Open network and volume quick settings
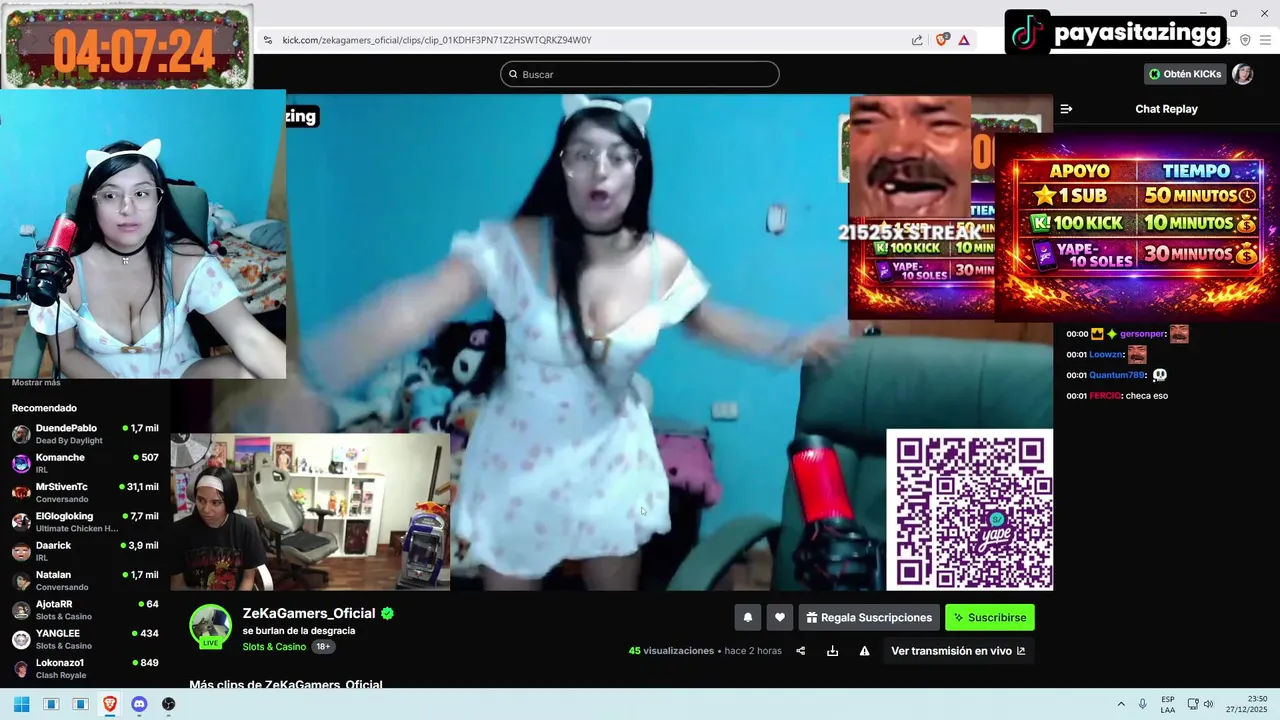The image size is (1280, 720). point(1201,704)
